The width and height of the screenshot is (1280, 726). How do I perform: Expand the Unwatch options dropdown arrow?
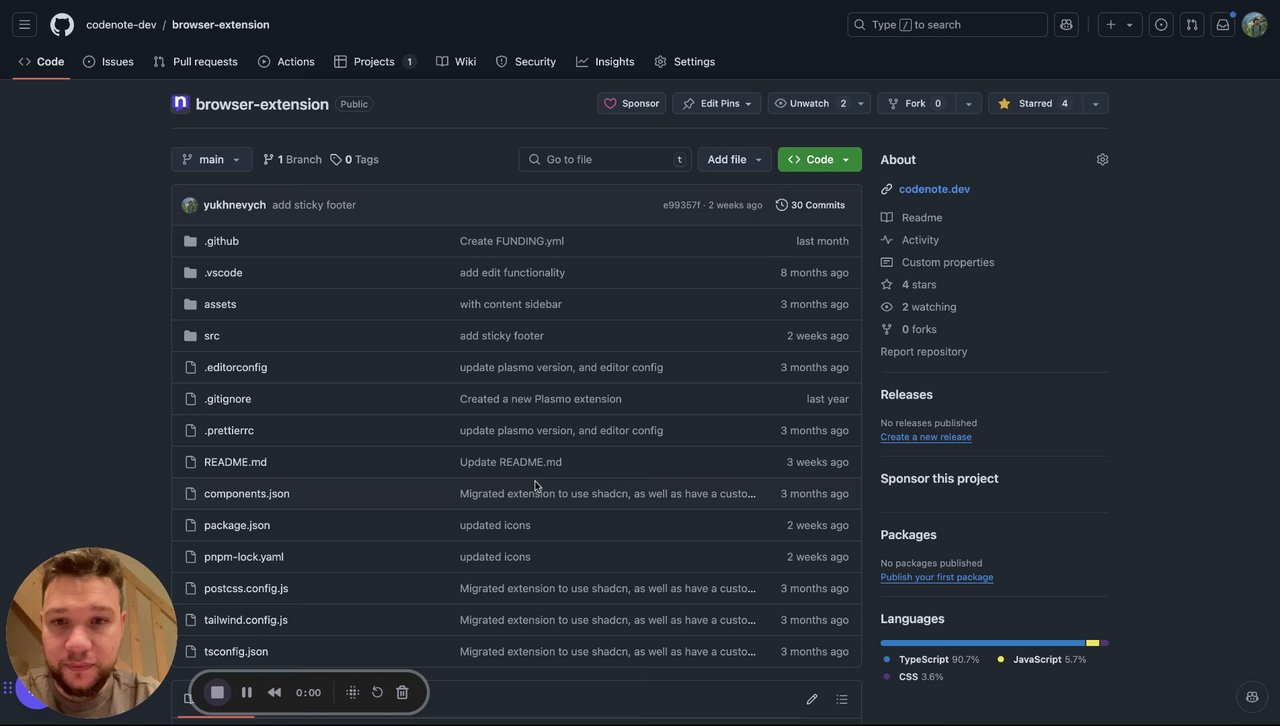[x=861, y=103]
